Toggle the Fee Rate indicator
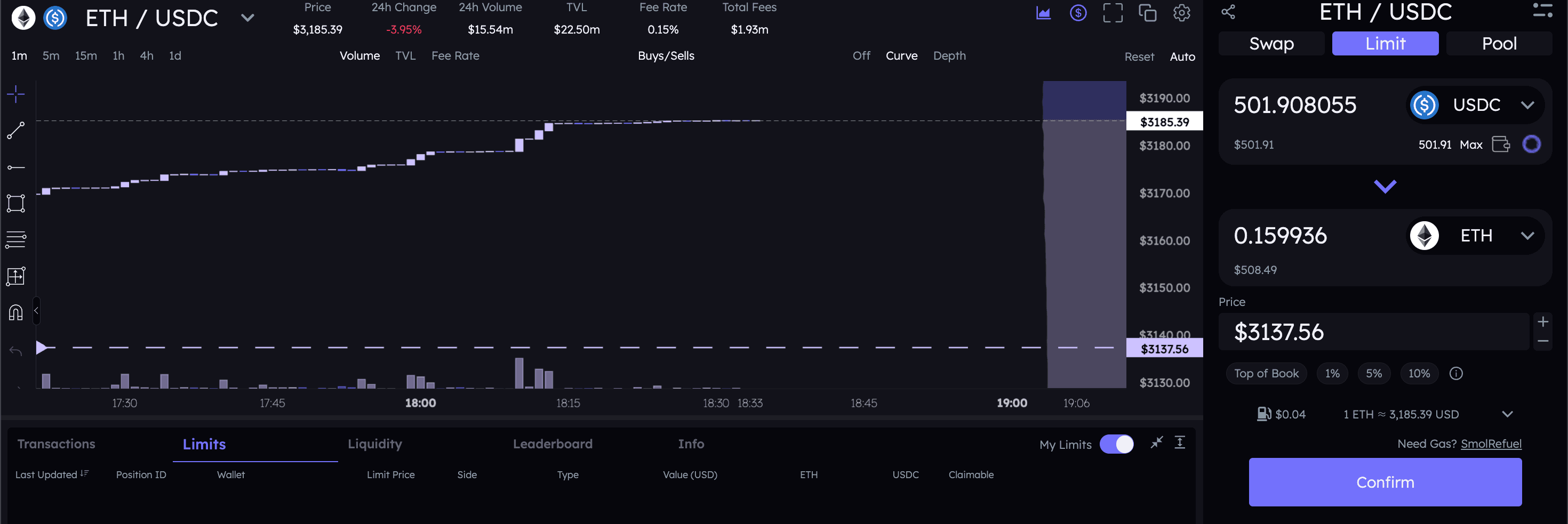Image resolution: width=1568 pixels, height=524 pixels. pyautogui.click(x=455, y=55)
